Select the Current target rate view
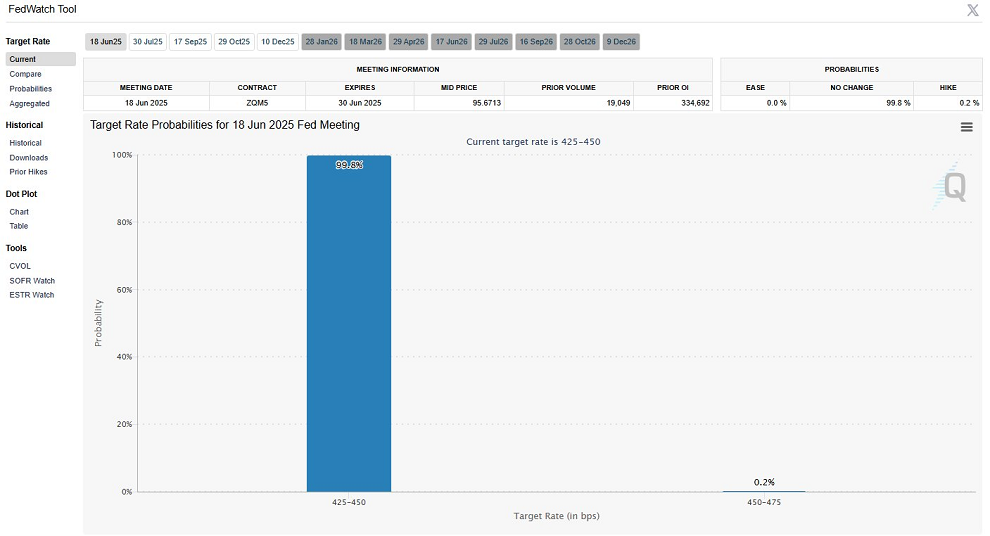 (40, 59)
